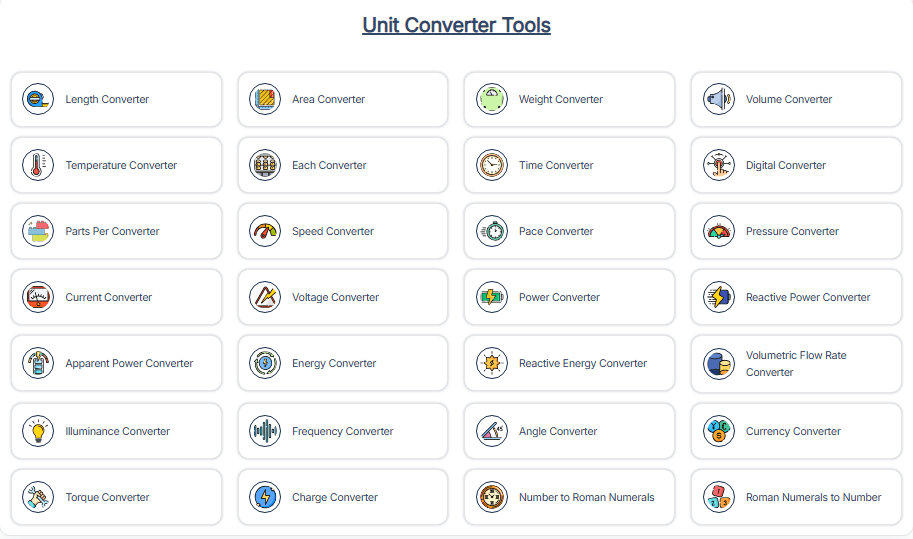Click the sun-bolt icon for Reactive Energy Converter
The width and height of the screenshot is (913, 539).
point(492,363)
